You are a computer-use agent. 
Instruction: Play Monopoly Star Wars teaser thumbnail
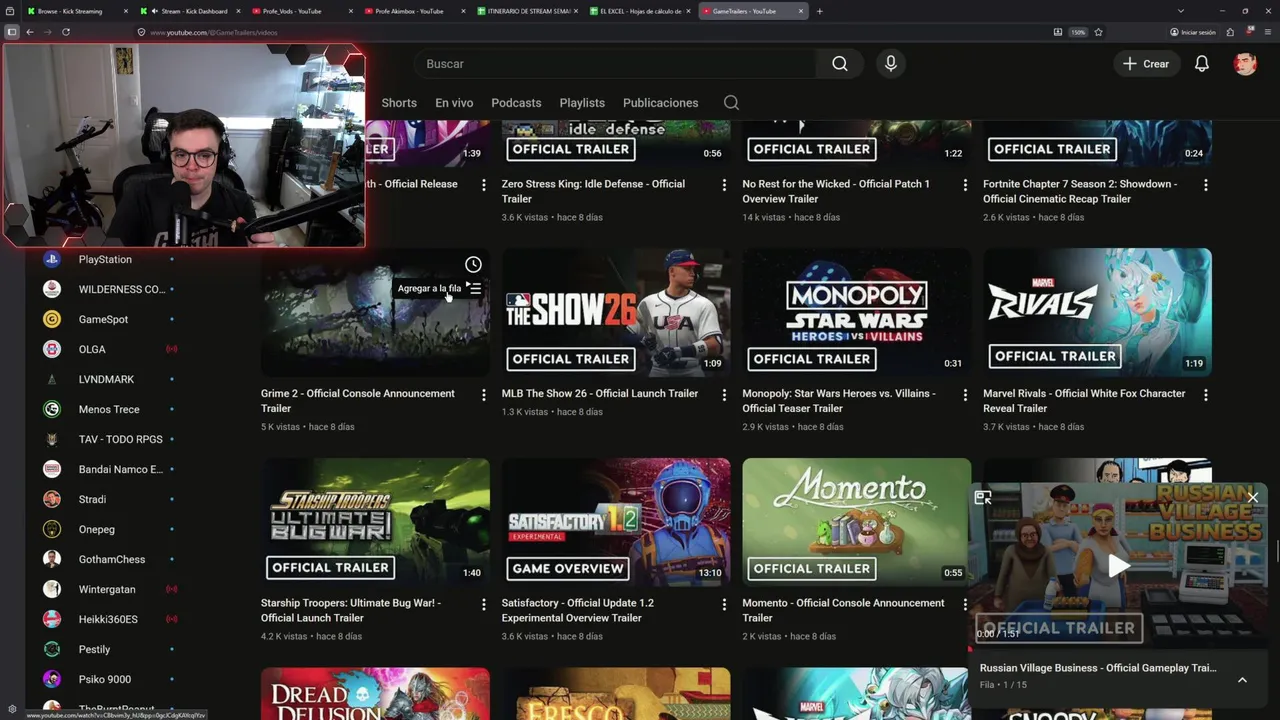tap(857, 312)
